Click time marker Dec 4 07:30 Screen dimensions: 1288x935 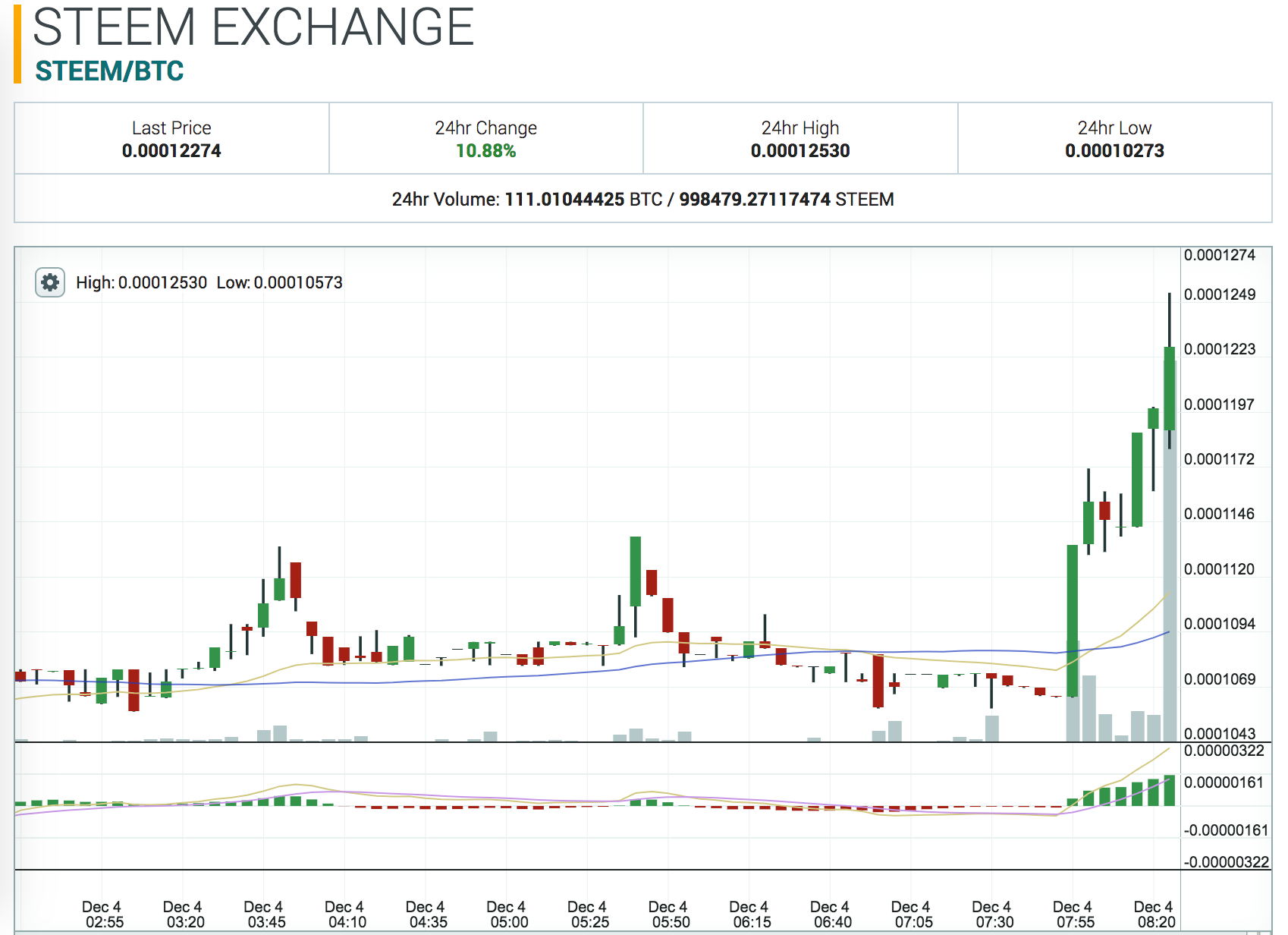pyautogui.click(x=992, y=915)
